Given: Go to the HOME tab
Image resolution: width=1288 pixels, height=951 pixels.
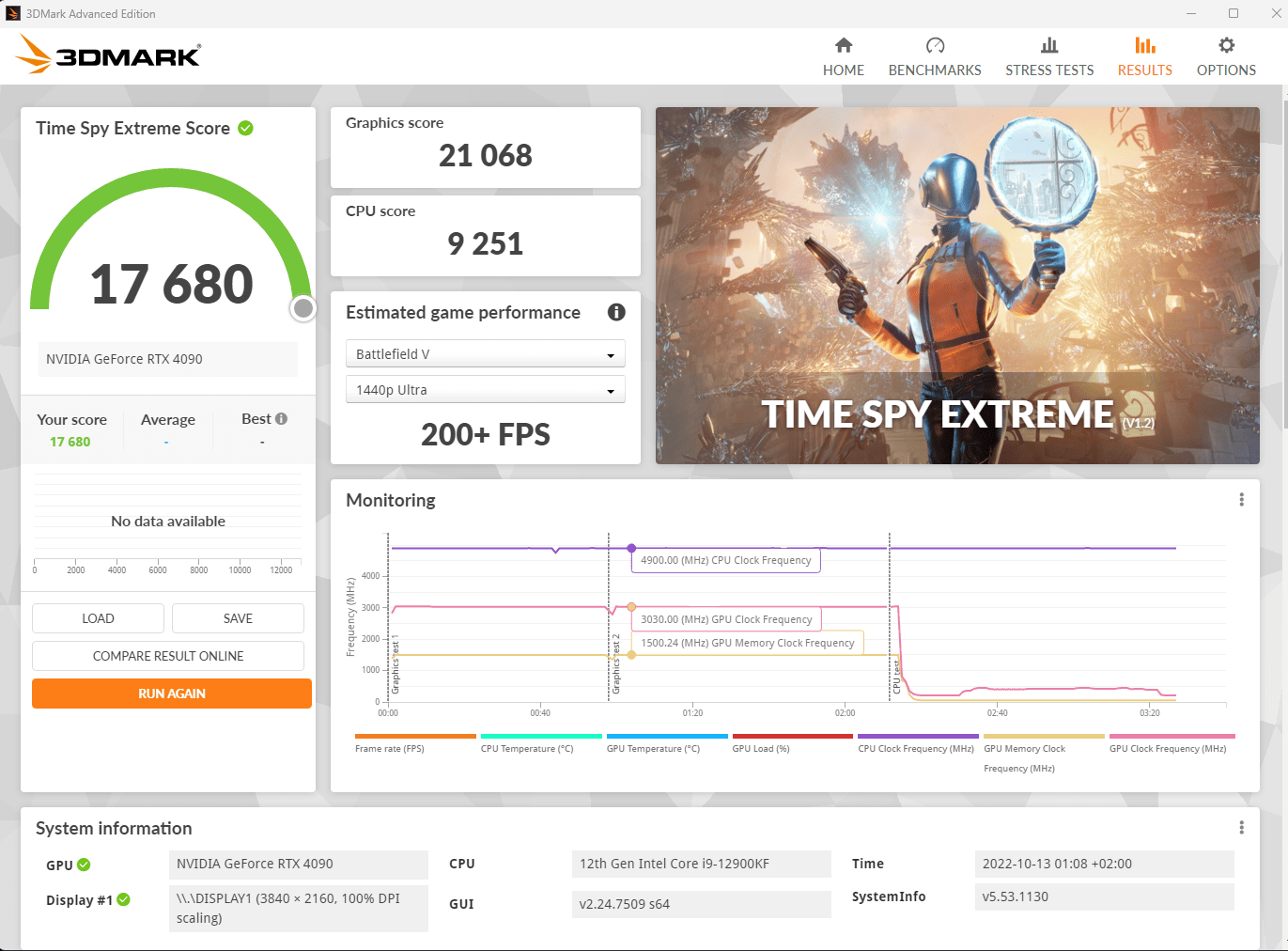Looking at the screenshot, I should 844,57.
